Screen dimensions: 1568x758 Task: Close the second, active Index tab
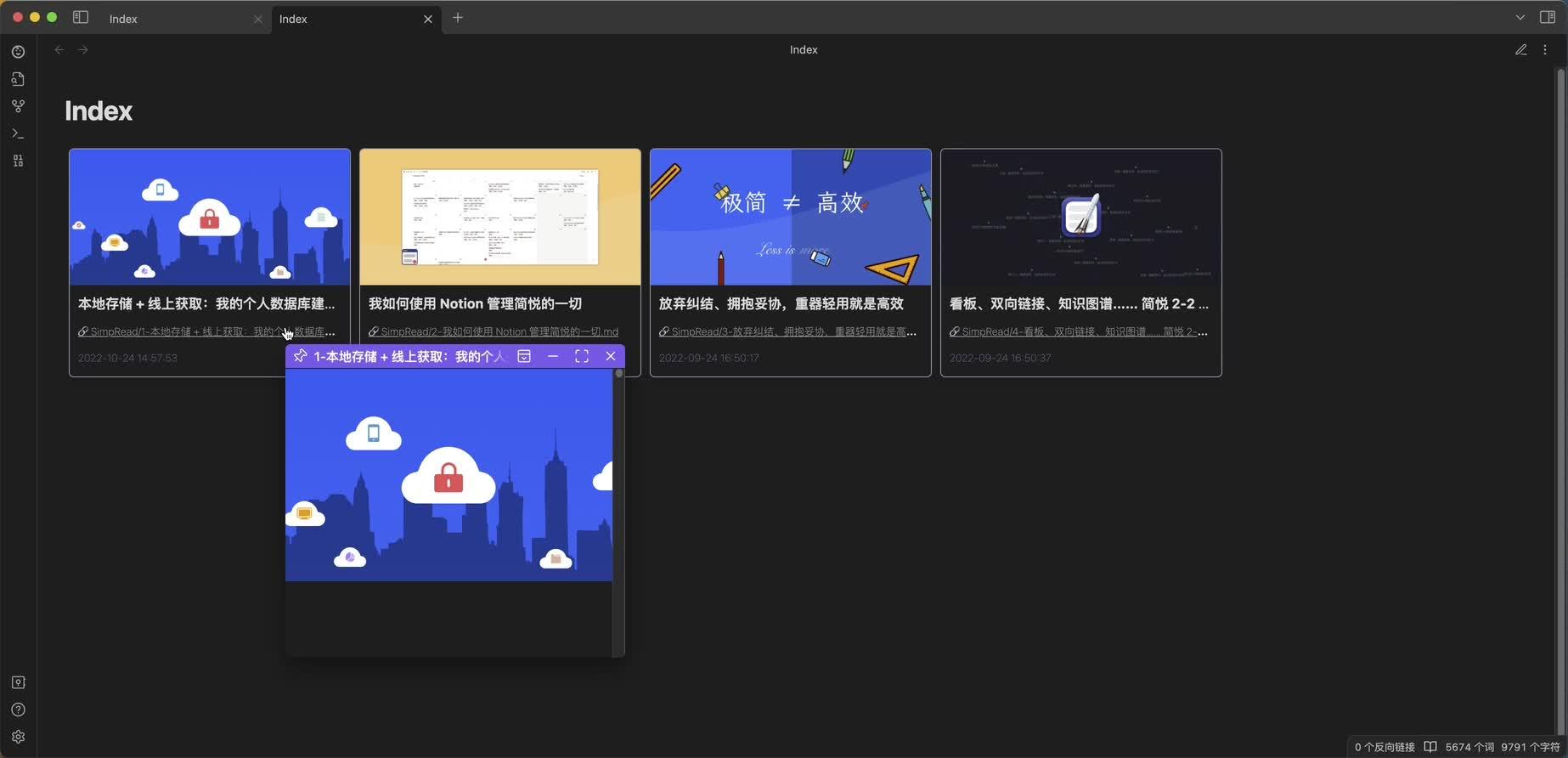428,19
